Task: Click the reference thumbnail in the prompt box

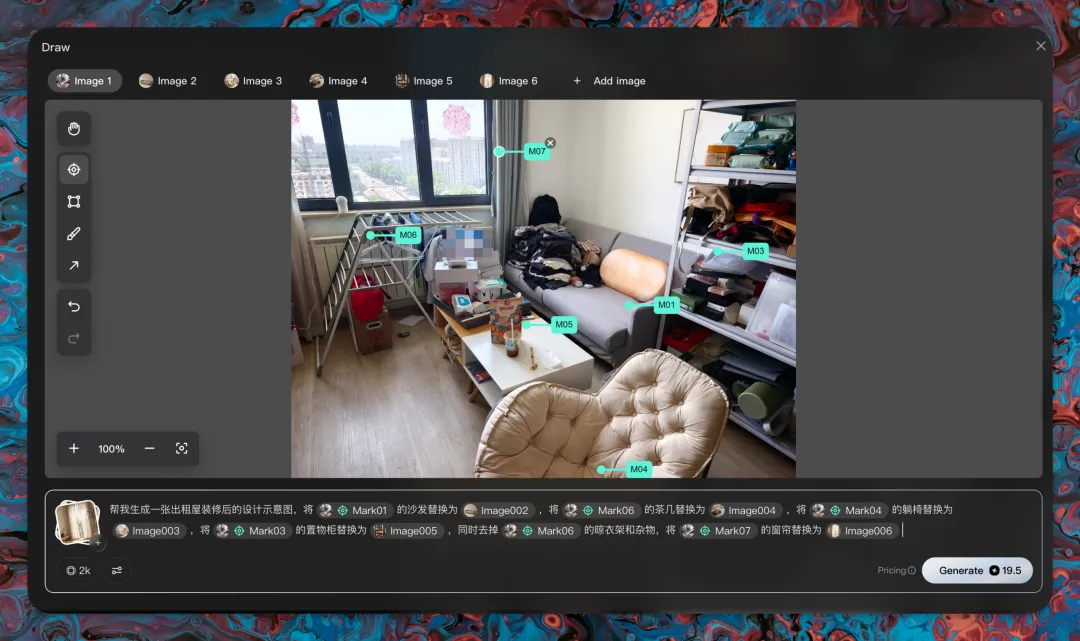Action: coord(76,522)
